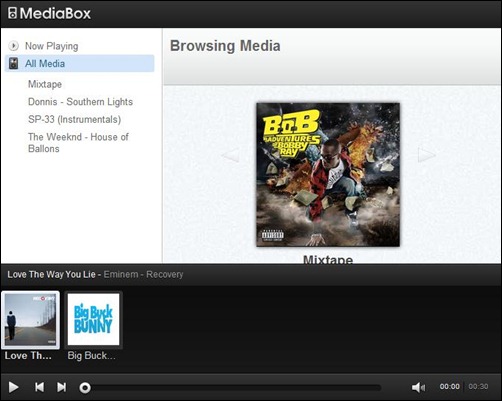502x401 pixels.
Task: Click the B.o.B album cover
Action: 328,175
